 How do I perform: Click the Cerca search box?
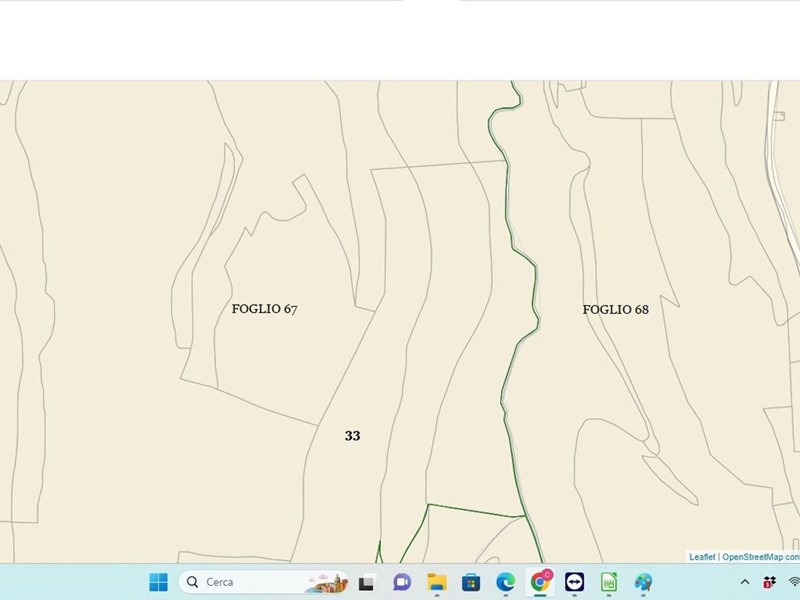point(240,582)
